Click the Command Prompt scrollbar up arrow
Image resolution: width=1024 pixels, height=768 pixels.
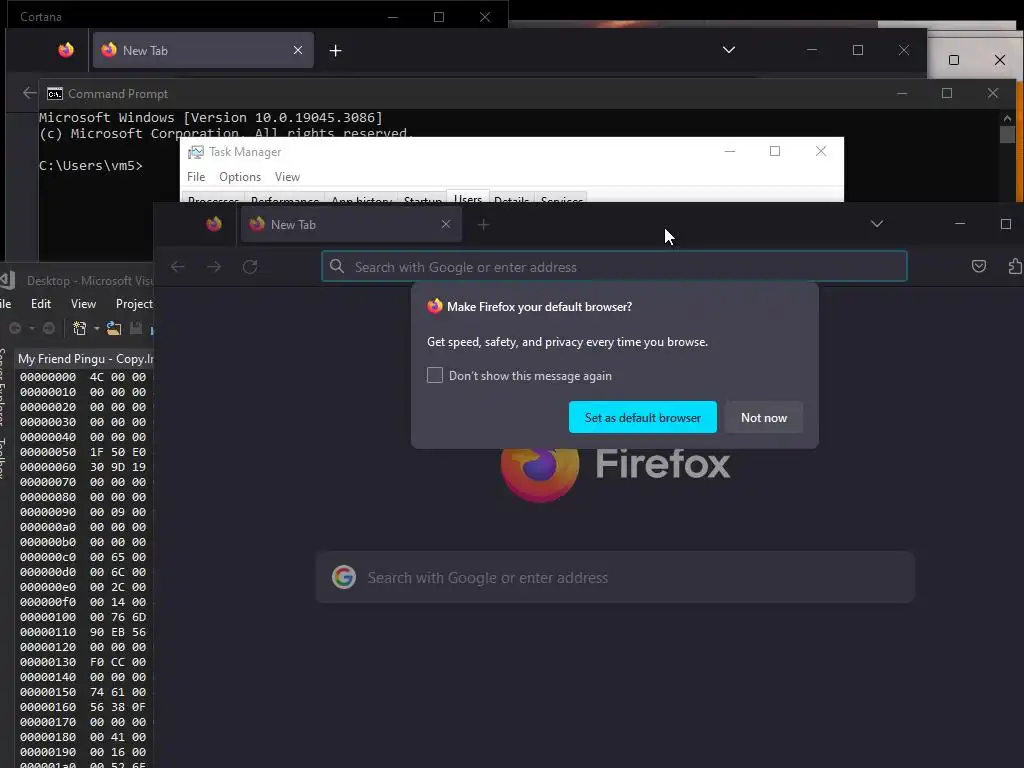click(x=1007, y=118)
